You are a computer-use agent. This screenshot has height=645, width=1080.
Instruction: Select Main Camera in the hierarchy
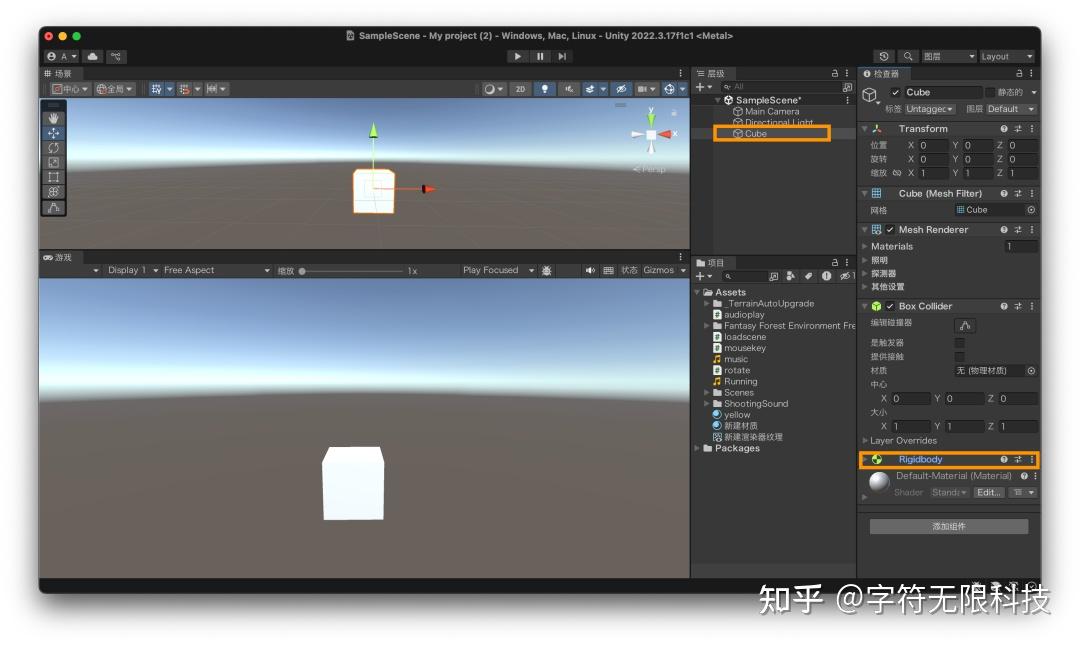771,112
